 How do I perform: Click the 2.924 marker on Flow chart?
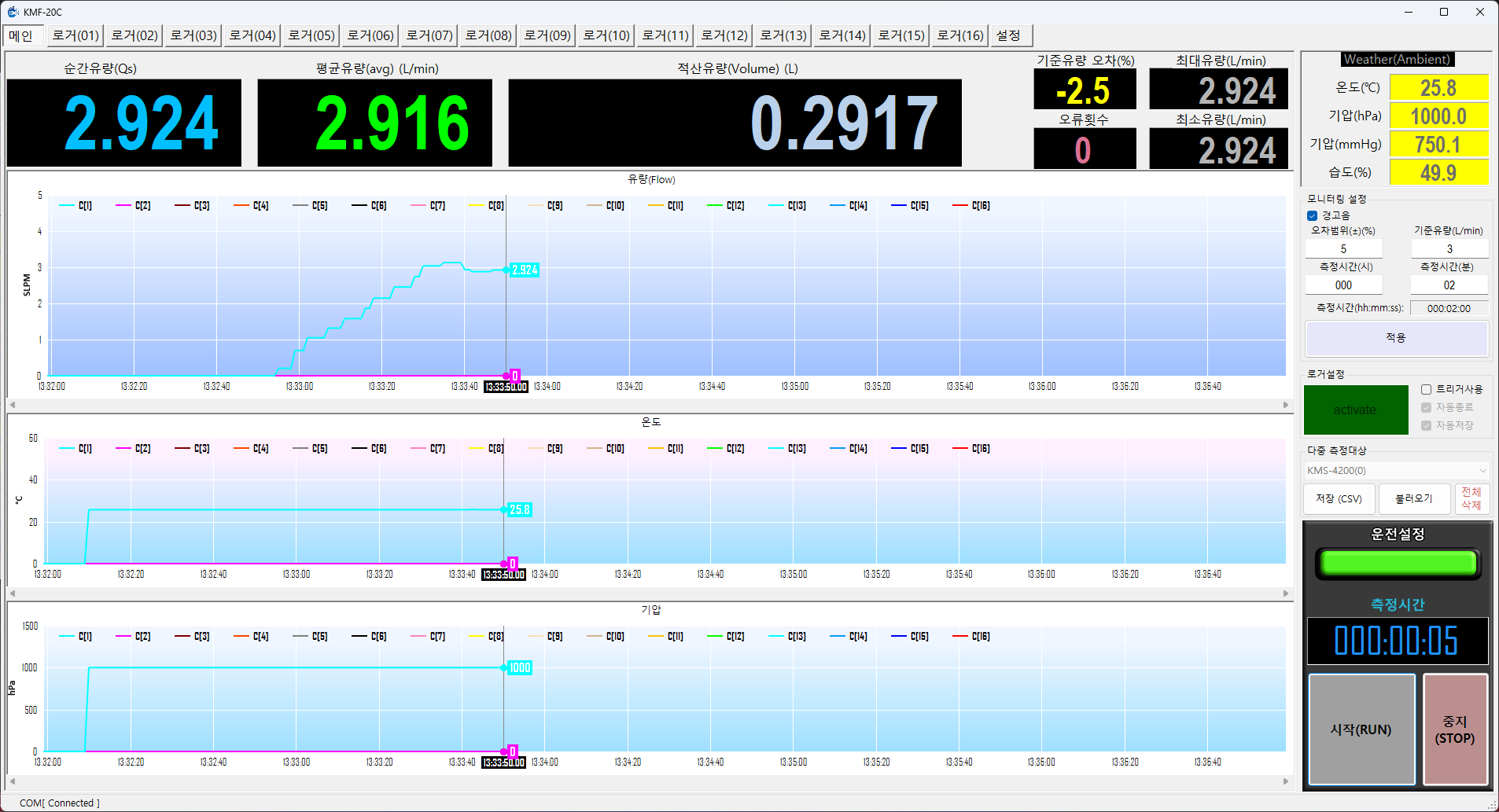525,270
